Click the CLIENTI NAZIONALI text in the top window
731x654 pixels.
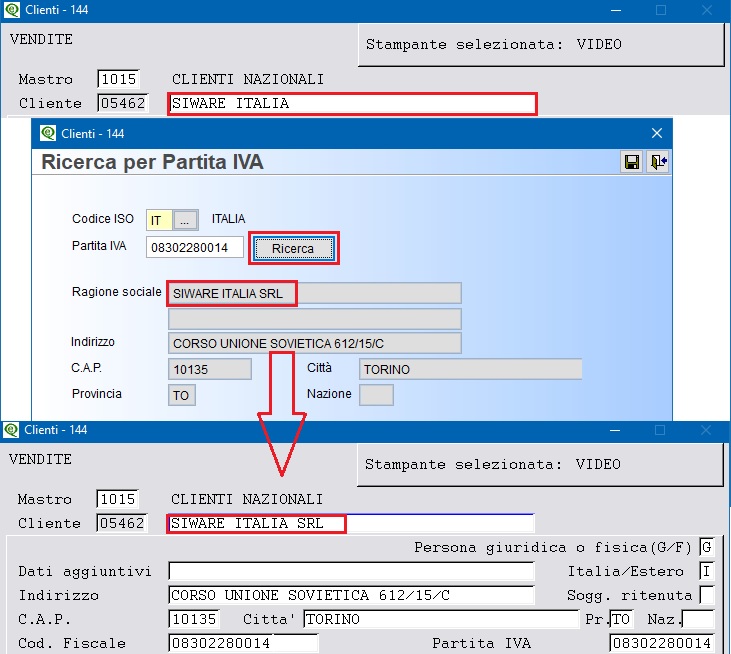tap(248, 79)
